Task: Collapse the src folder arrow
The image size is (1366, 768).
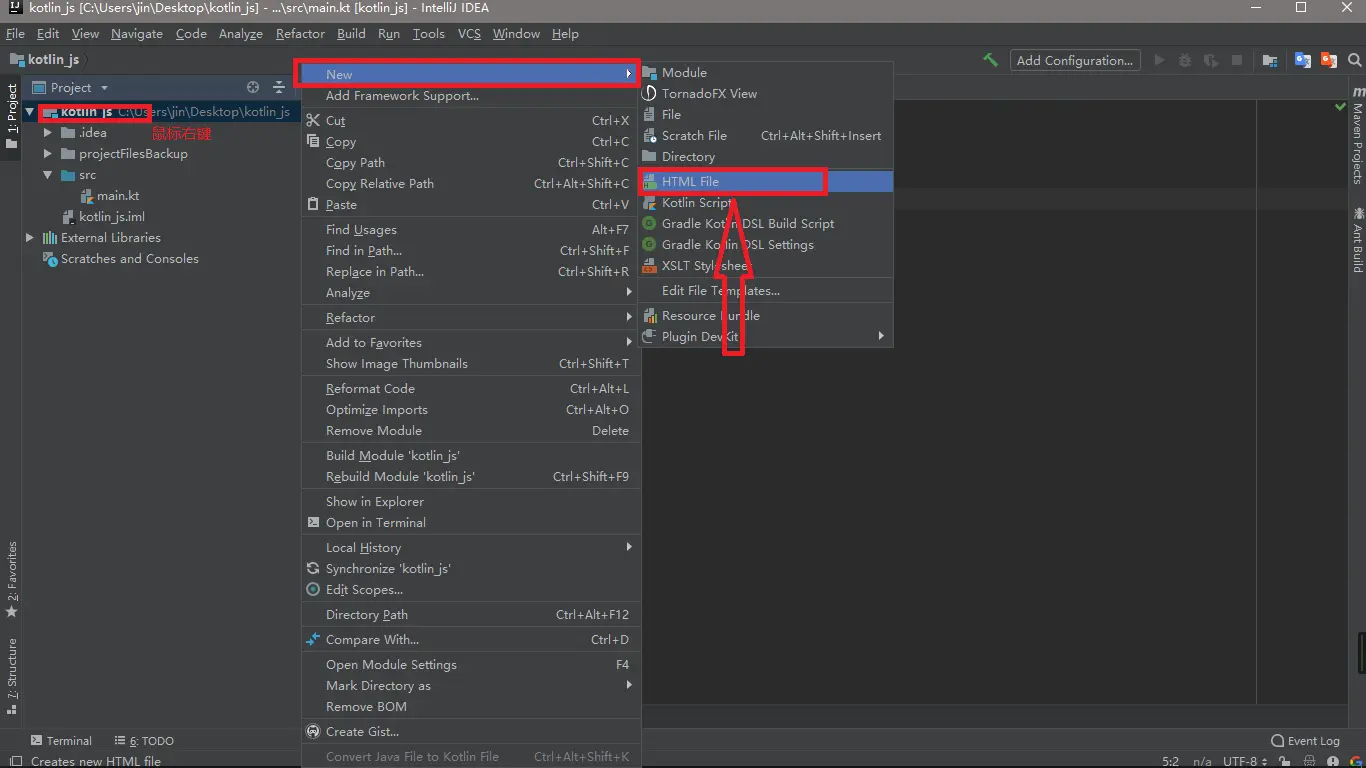Action: pos(48,175)
